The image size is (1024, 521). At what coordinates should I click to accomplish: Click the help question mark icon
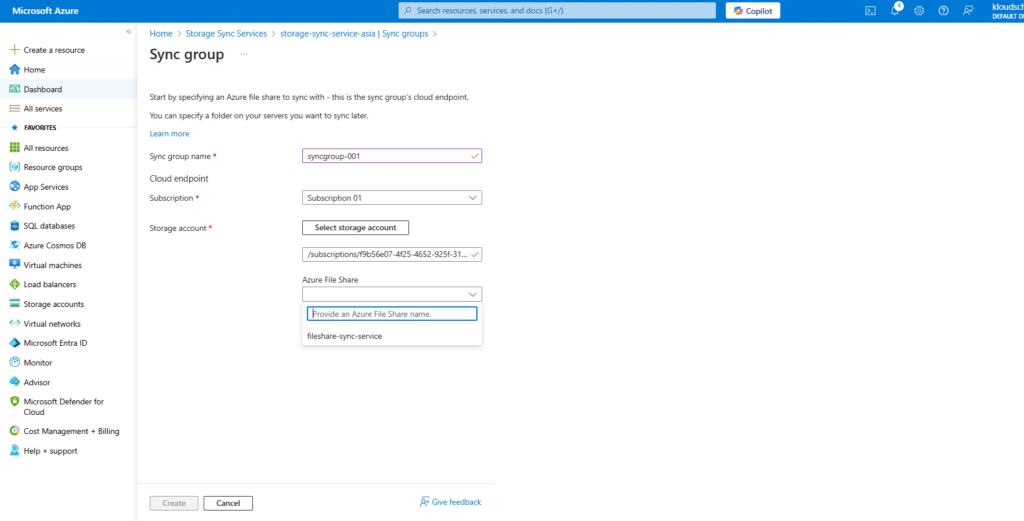[x=942, y=11]
